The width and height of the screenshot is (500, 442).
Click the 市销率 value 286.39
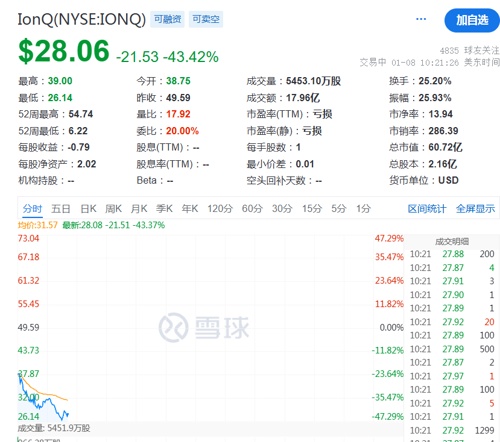click(x=443, y=131)
